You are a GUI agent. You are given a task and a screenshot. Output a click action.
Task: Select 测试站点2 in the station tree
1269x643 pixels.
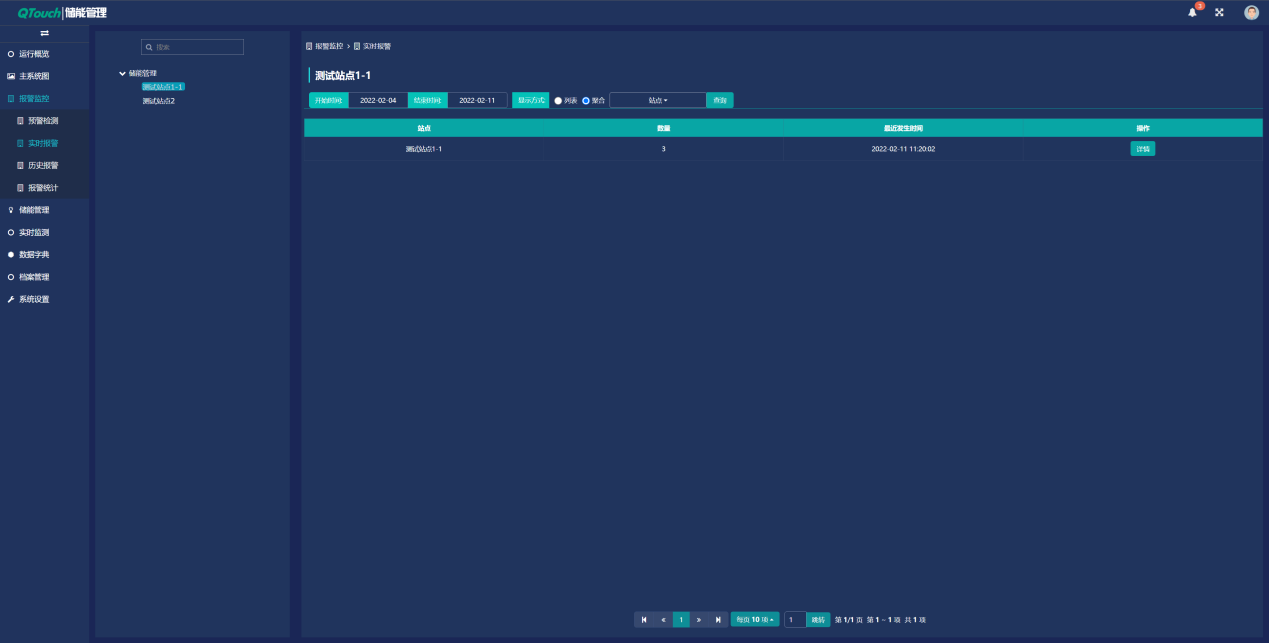pos(158,101)
